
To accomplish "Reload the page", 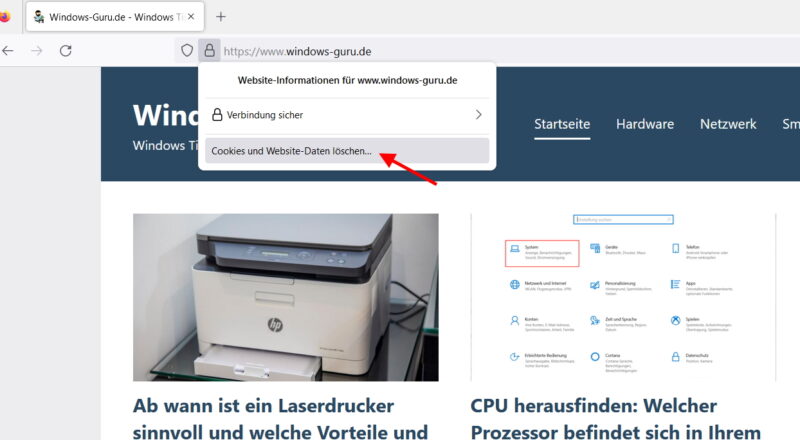I will pyautogui.click(x=65, y=51).
